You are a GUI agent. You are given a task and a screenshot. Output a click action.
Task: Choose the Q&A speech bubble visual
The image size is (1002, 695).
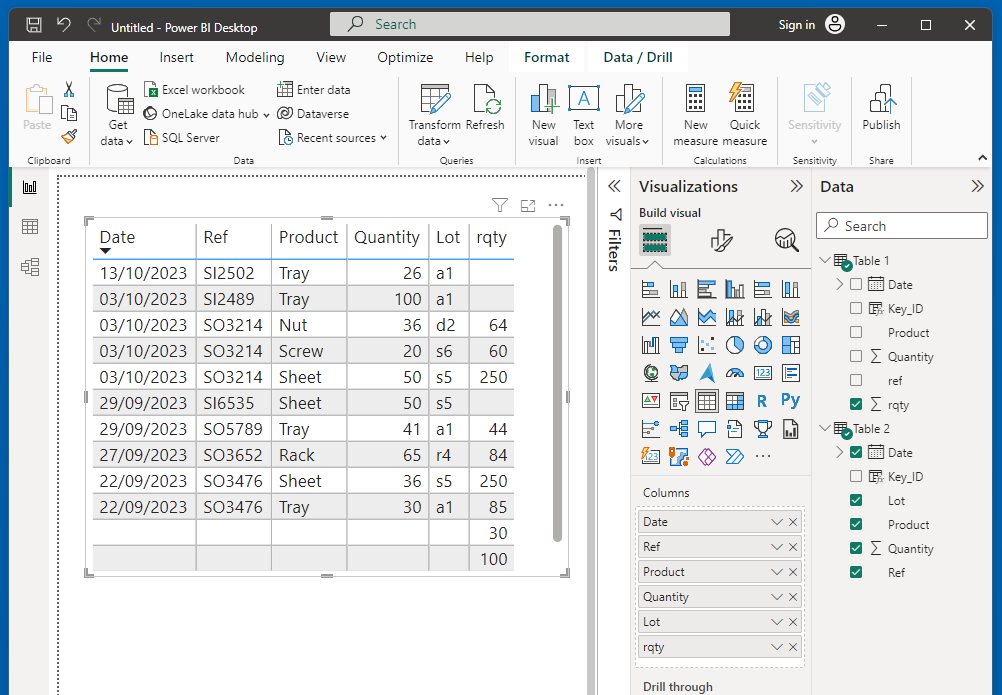[706, 429]
